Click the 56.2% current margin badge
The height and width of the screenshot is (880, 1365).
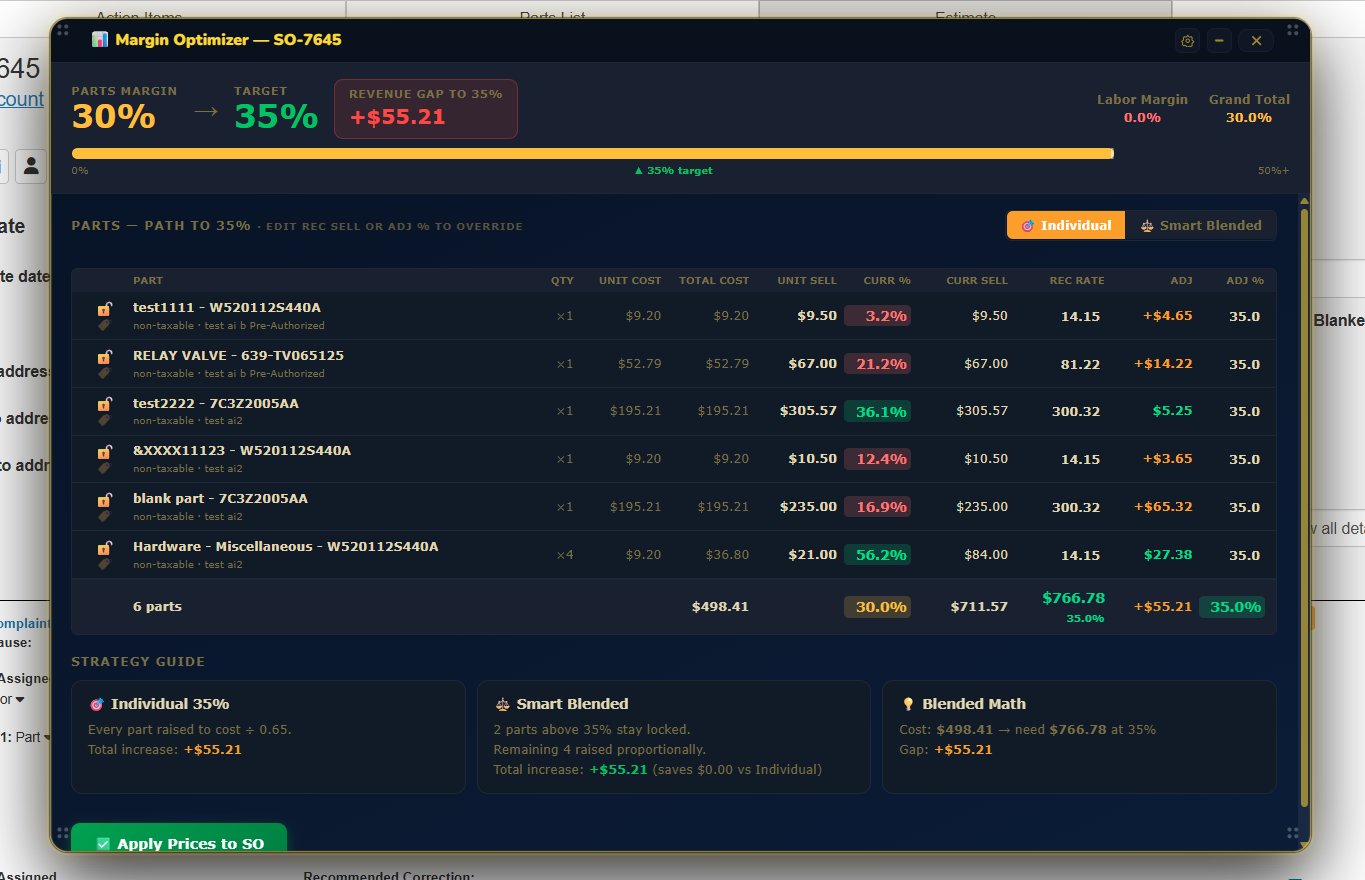click(877, 554)
